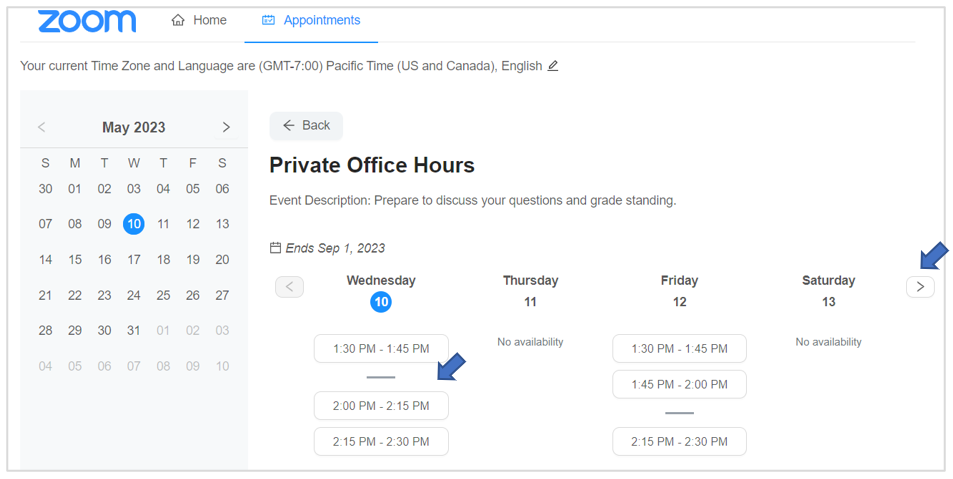Open the Appointments tab
This screenshot has width=953, height=479.
point(311,20)
